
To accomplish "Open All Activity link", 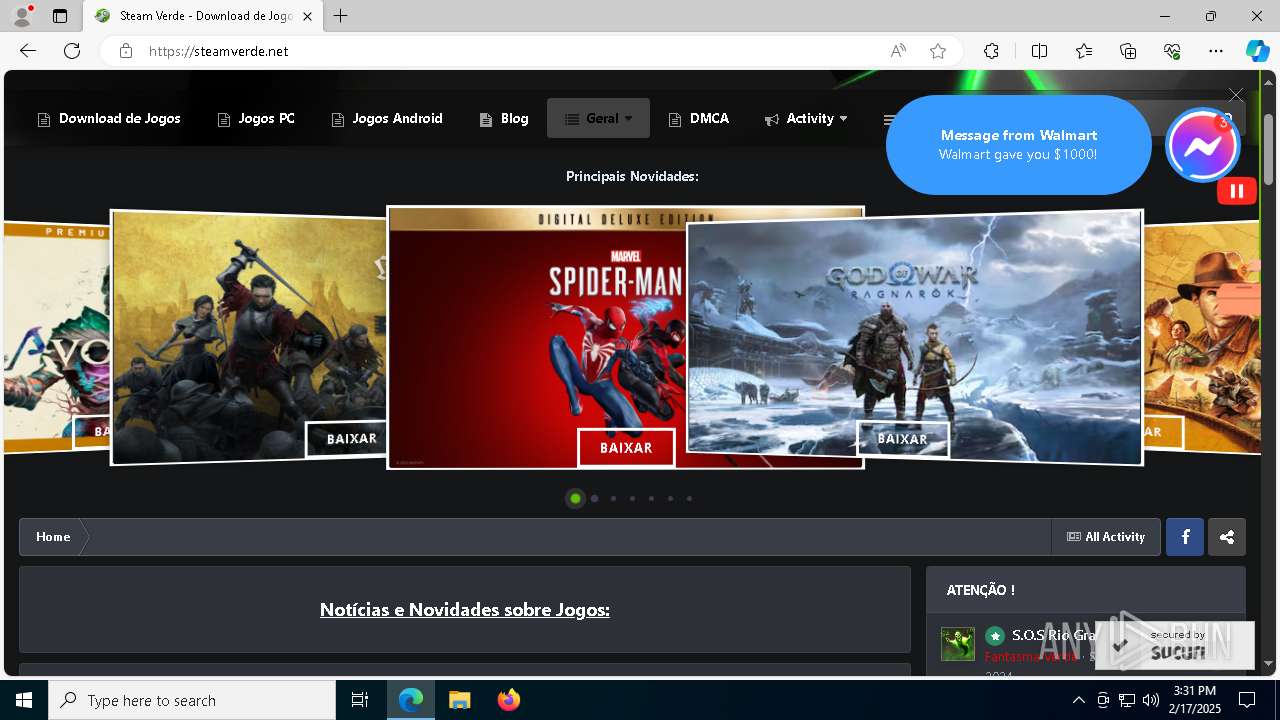I will pyautogui.click(x=1106, y=537).
